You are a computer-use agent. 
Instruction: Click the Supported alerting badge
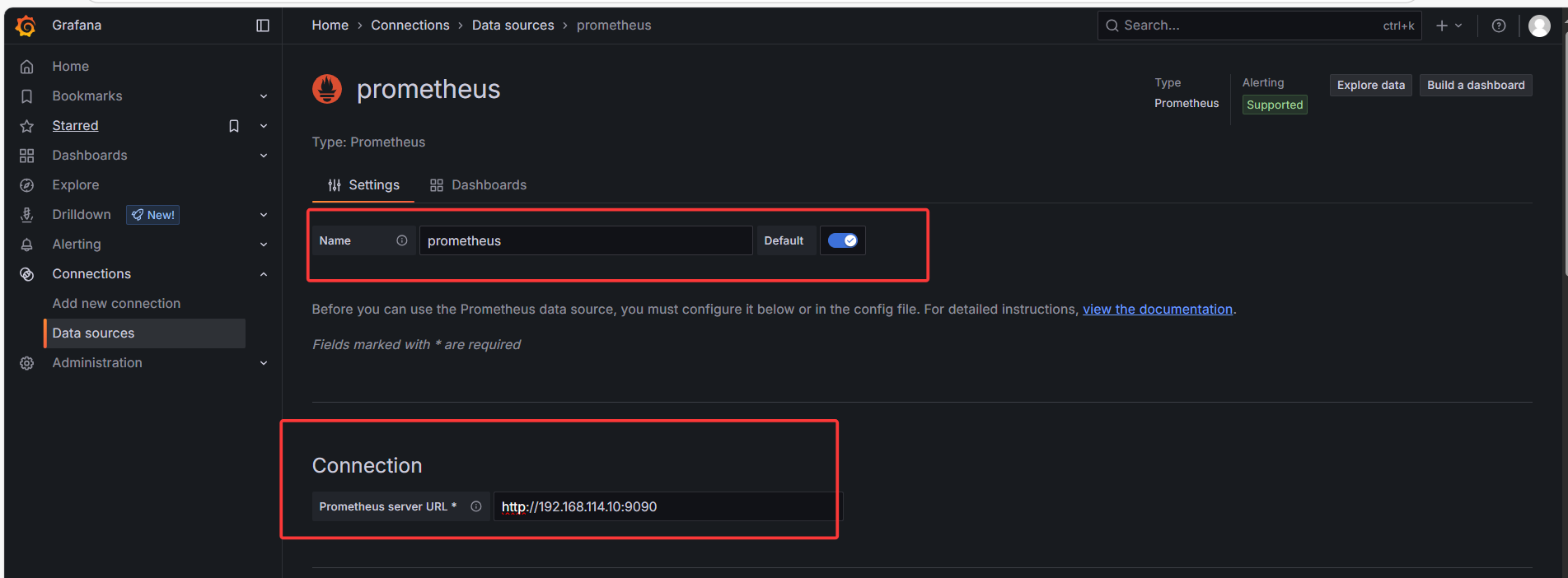(1275, 105)
